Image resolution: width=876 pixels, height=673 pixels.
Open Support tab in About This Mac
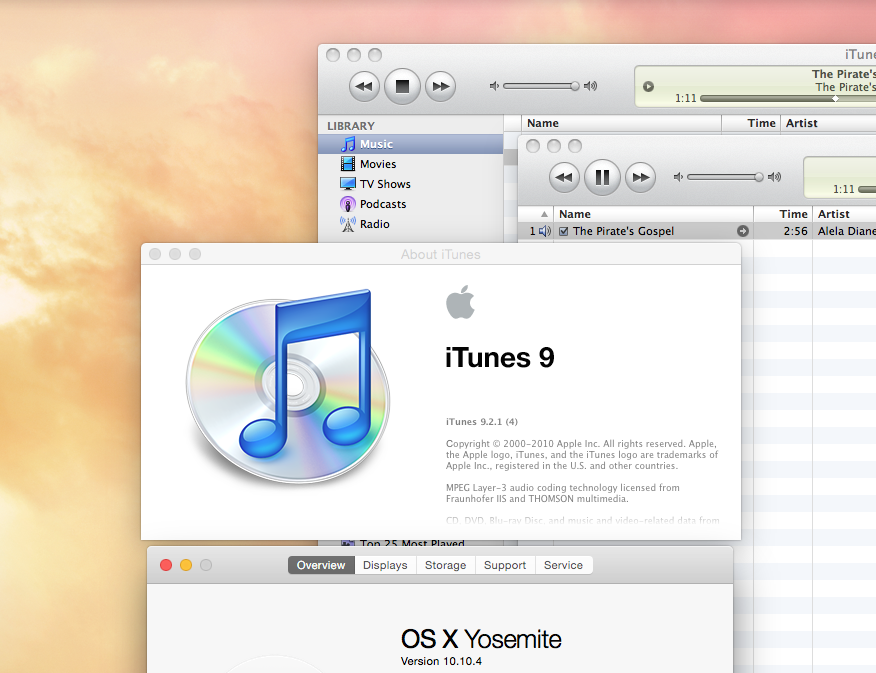[505, 565]
